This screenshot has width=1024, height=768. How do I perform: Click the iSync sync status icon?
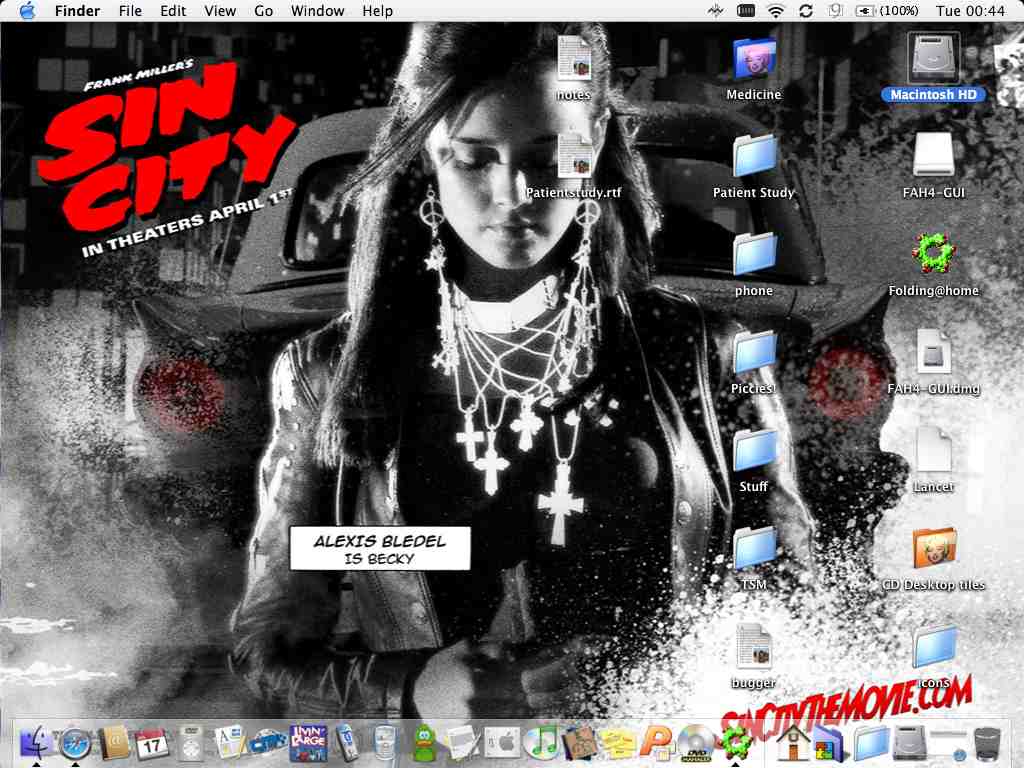click(x=805, y=10)
